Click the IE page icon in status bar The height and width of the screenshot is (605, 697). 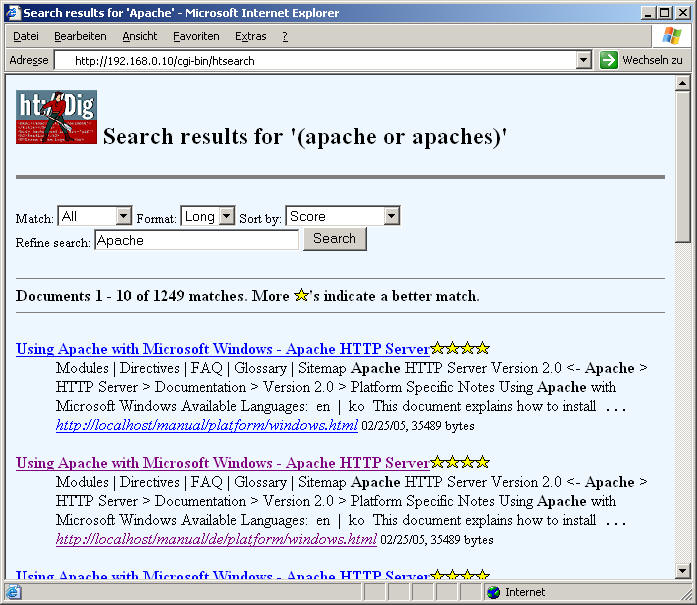(13, 592)
